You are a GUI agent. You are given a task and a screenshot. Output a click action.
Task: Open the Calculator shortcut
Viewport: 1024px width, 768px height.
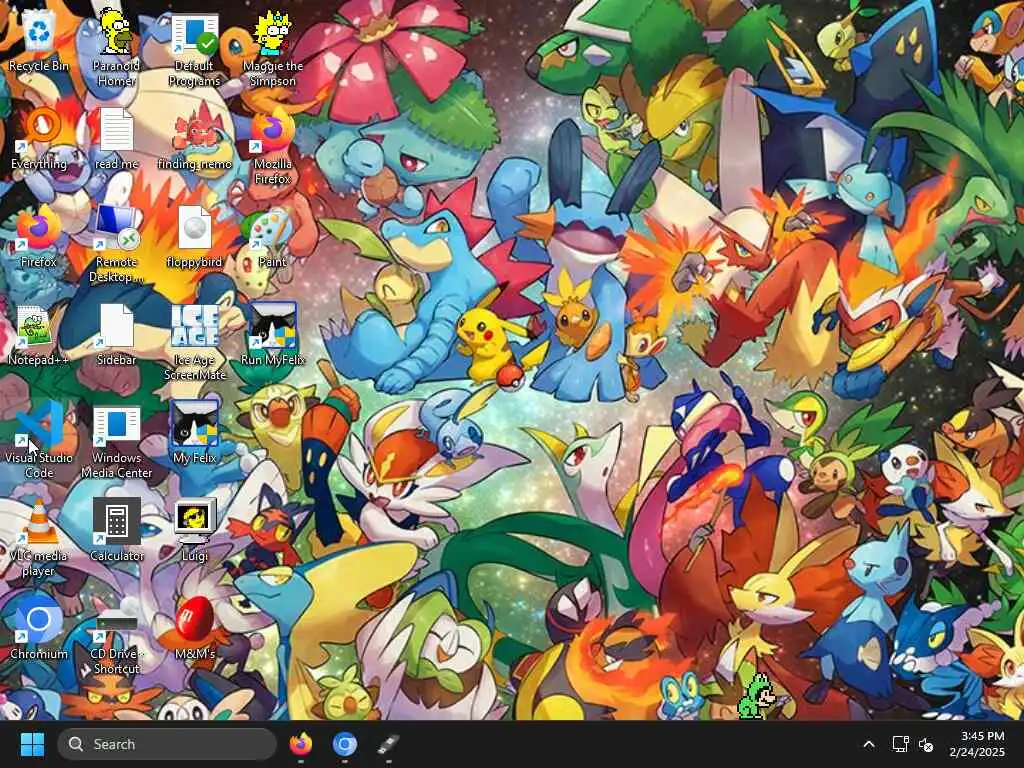click(116, 530)
